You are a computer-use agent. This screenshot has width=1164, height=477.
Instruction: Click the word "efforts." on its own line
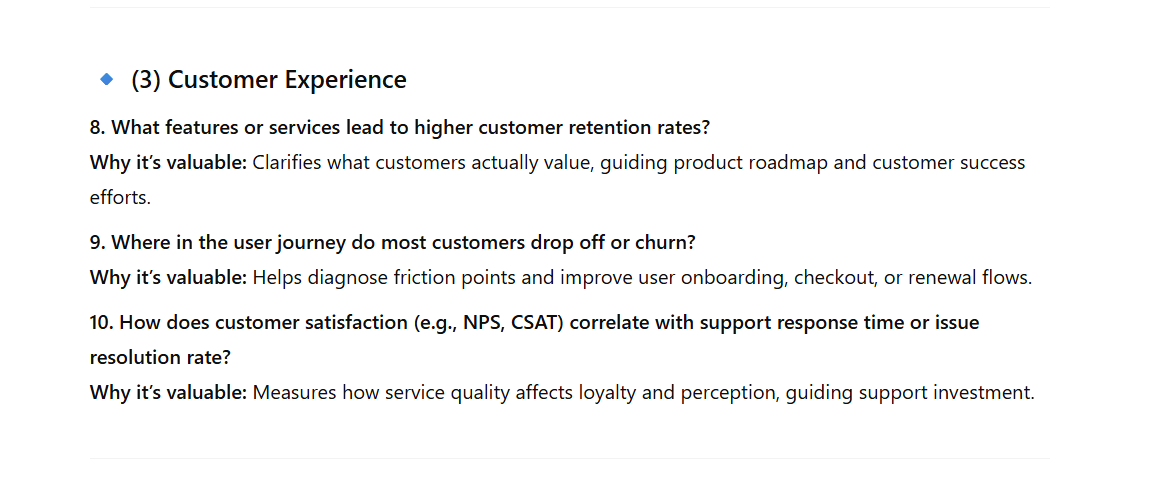point(120,197)
